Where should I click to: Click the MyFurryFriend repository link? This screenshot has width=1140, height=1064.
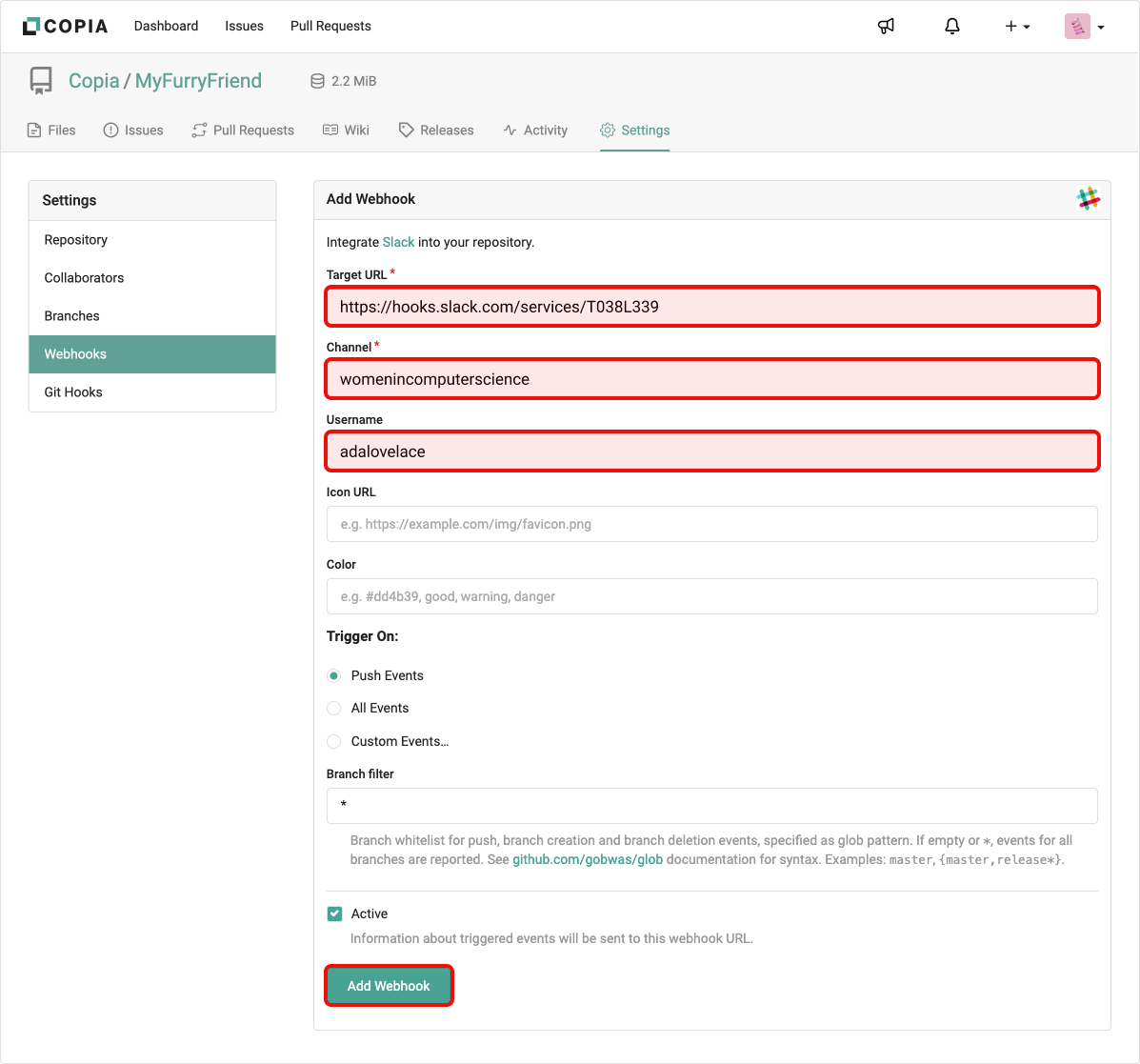(198, 81)
